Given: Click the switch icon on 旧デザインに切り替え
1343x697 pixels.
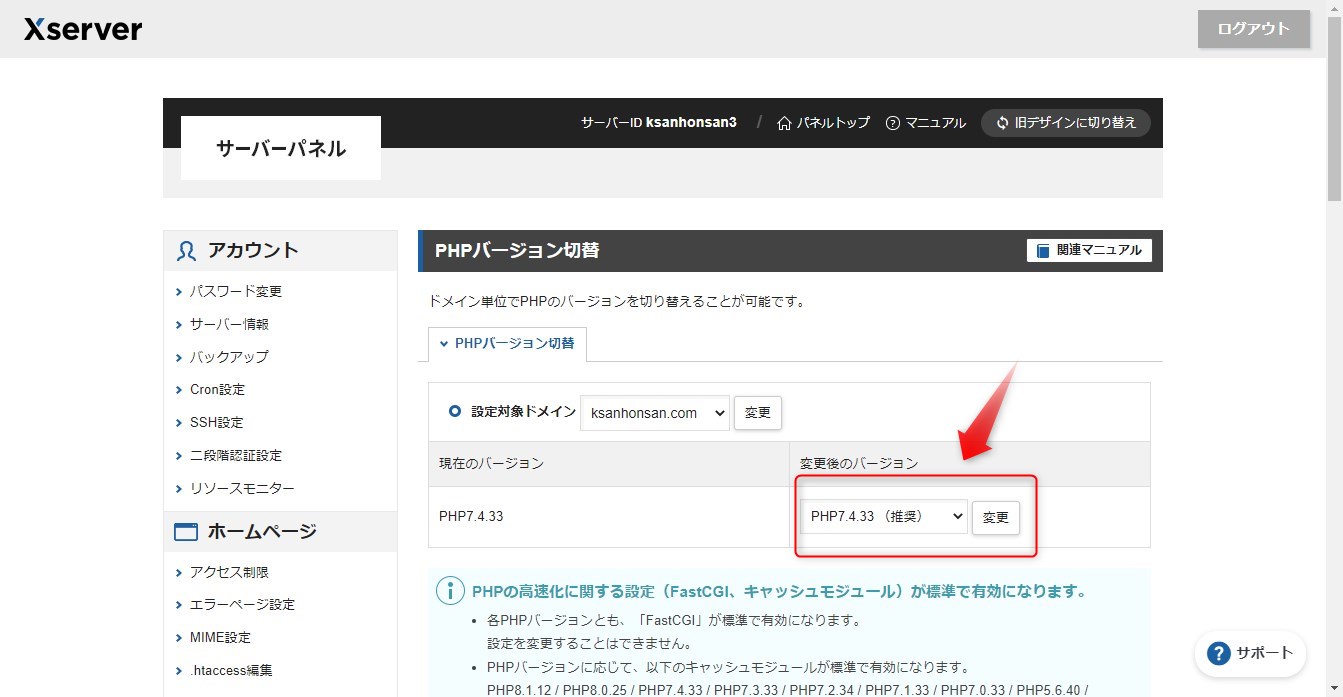Looking at the screenshot, I should 1001,122.
